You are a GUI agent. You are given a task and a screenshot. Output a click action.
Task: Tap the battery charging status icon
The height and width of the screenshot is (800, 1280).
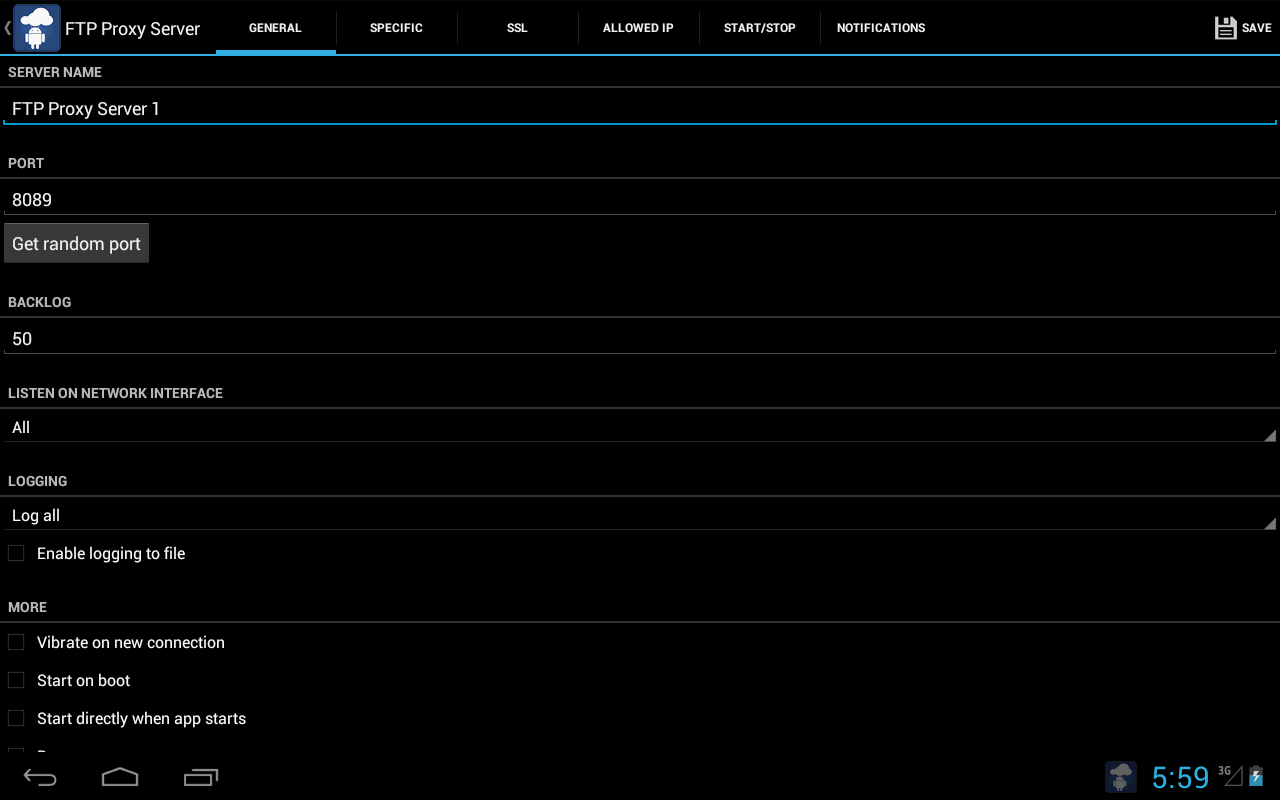1256,776
